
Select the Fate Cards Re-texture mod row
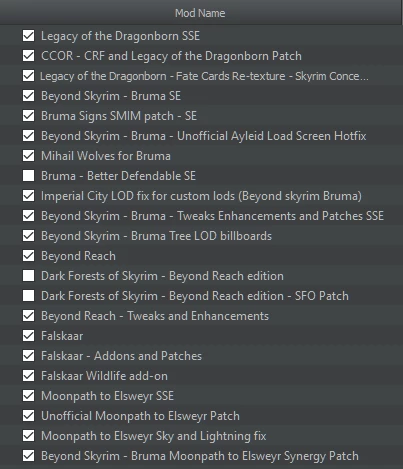[201, 76]
